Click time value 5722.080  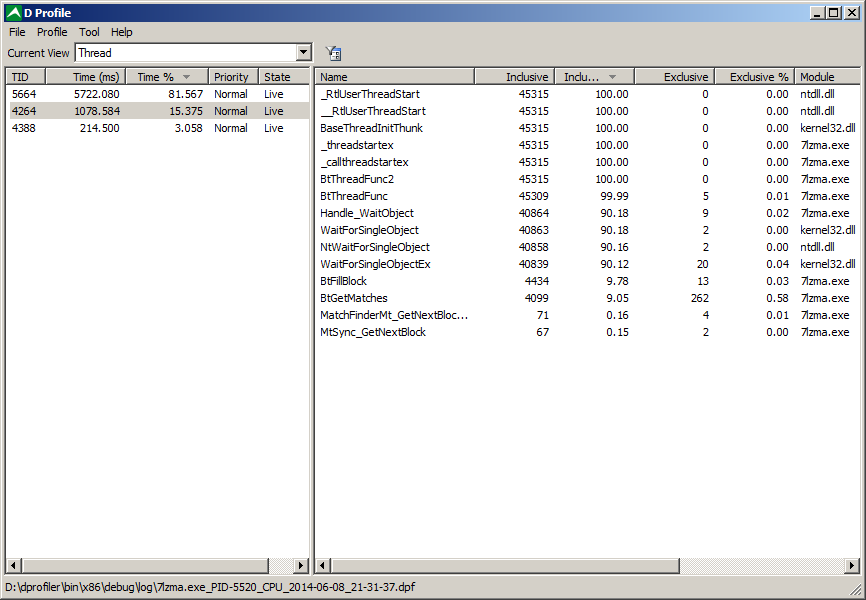tap(97, 94)
